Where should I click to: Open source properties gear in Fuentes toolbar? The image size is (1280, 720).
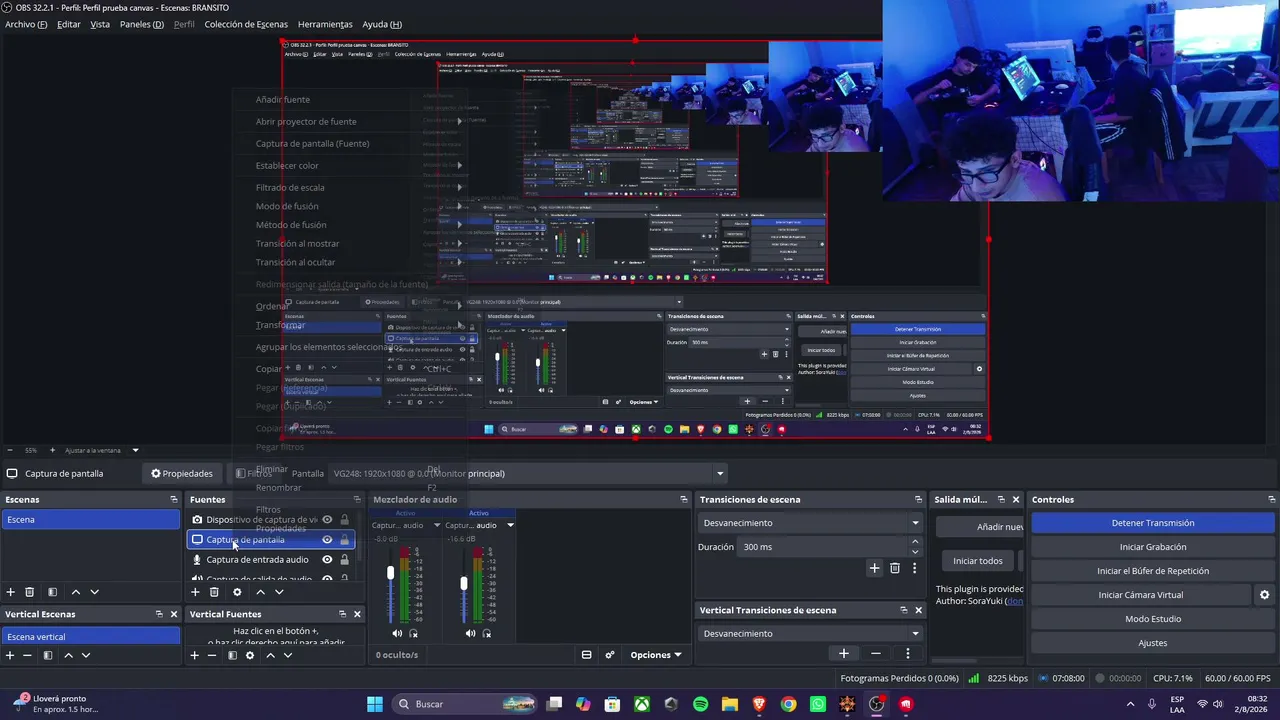pyautogui.click(x=237, y=592)
